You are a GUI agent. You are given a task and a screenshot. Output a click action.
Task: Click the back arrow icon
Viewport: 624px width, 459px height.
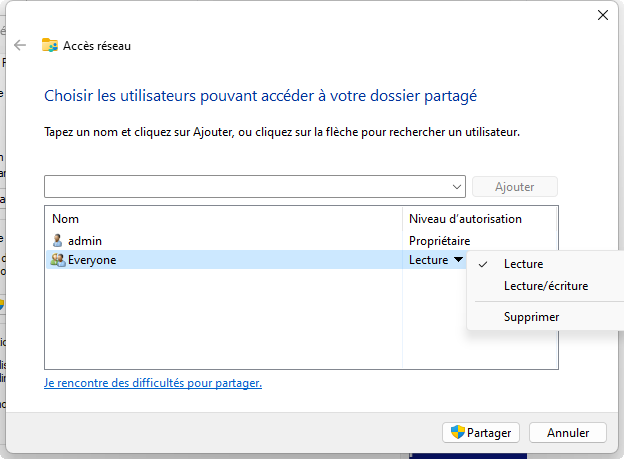pos(20,45)
